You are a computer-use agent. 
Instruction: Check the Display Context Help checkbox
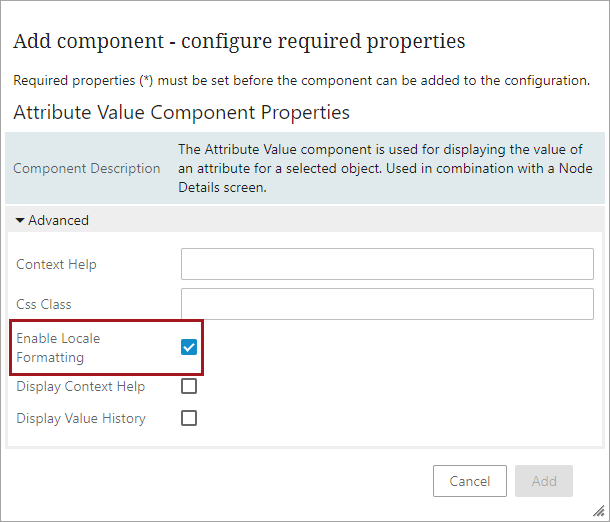pos(189,386)
